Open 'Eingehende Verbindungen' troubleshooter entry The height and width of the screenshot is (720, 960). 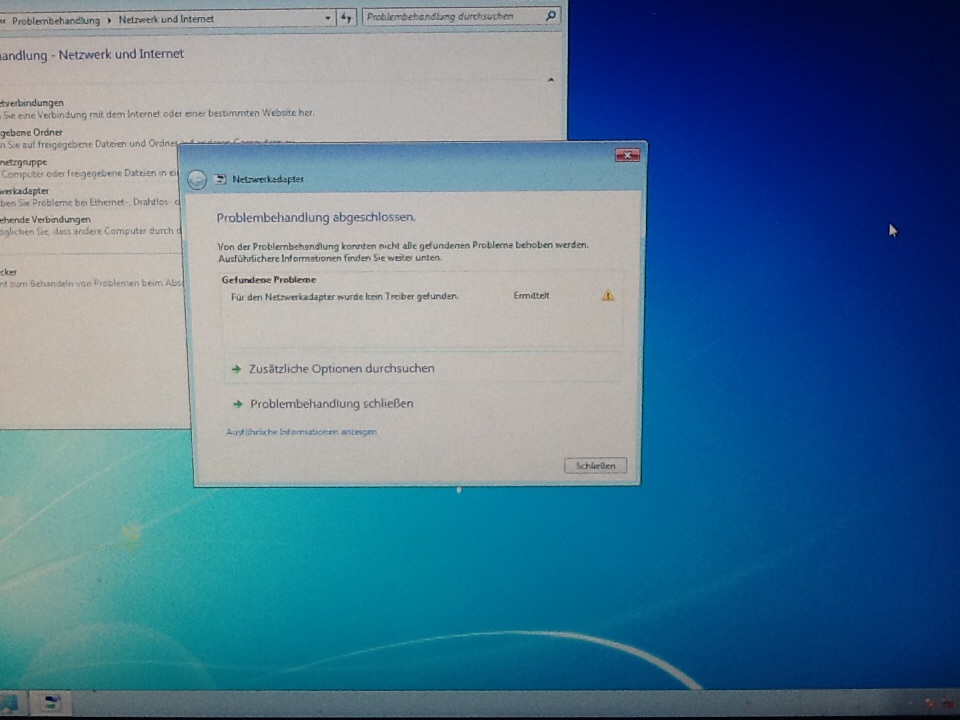(x=45, y=219)
